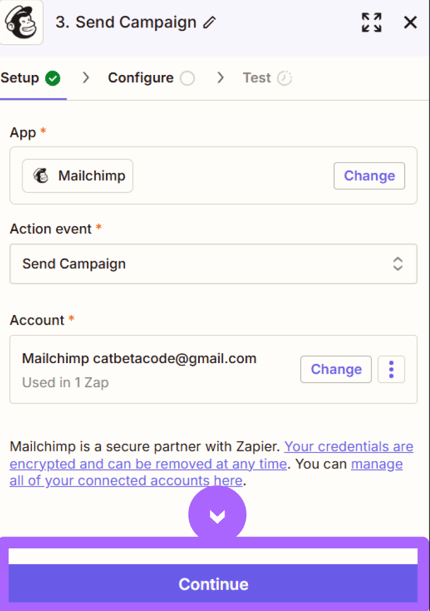Open the Action event Send Campaign dropdown
The height and width of the screenshot is (611, 430).
[x=213, y=264]
